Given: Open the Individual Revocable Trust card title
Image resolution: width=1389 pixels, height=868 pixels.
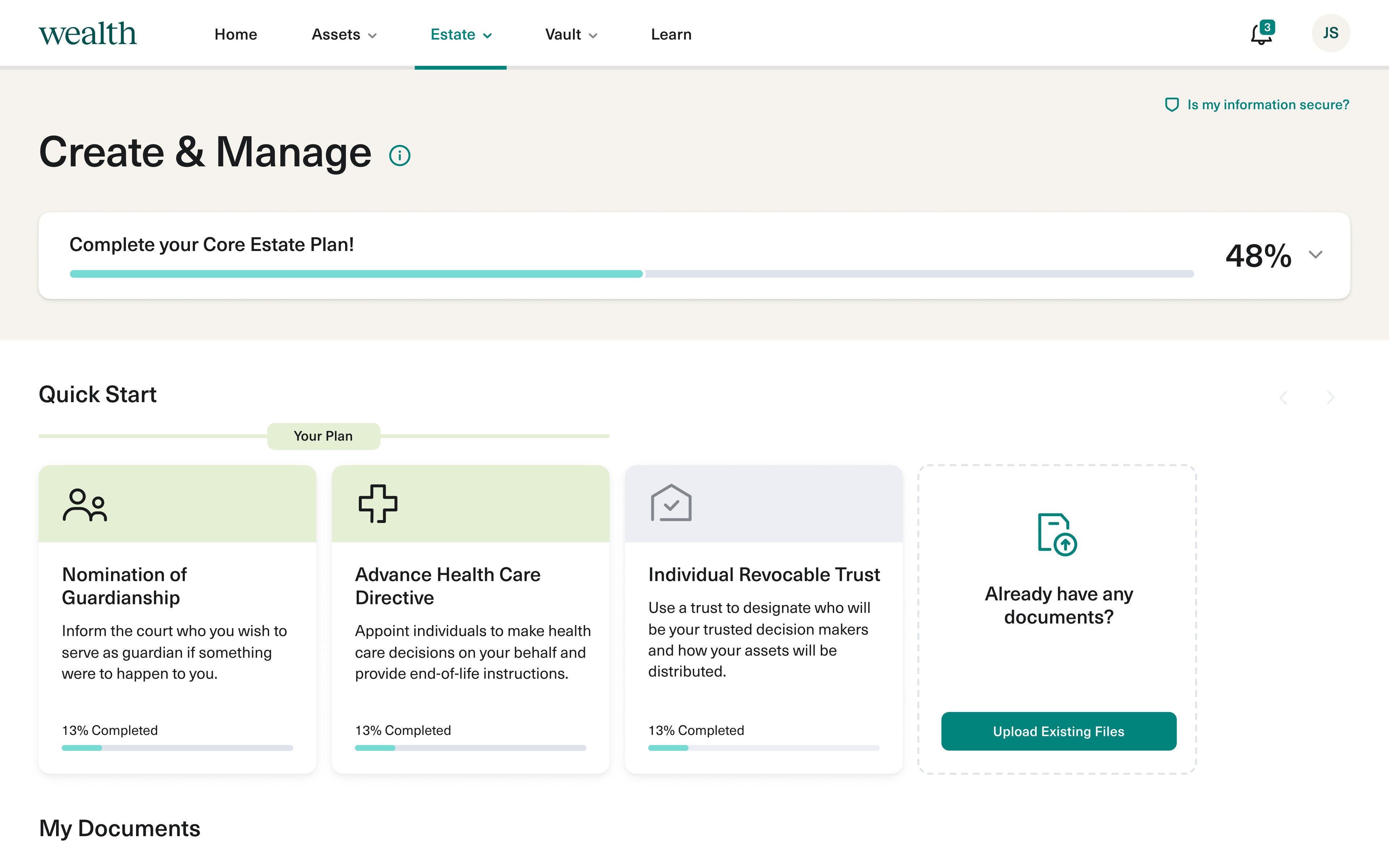Looking at the screenshot, I should click(763, 574).
